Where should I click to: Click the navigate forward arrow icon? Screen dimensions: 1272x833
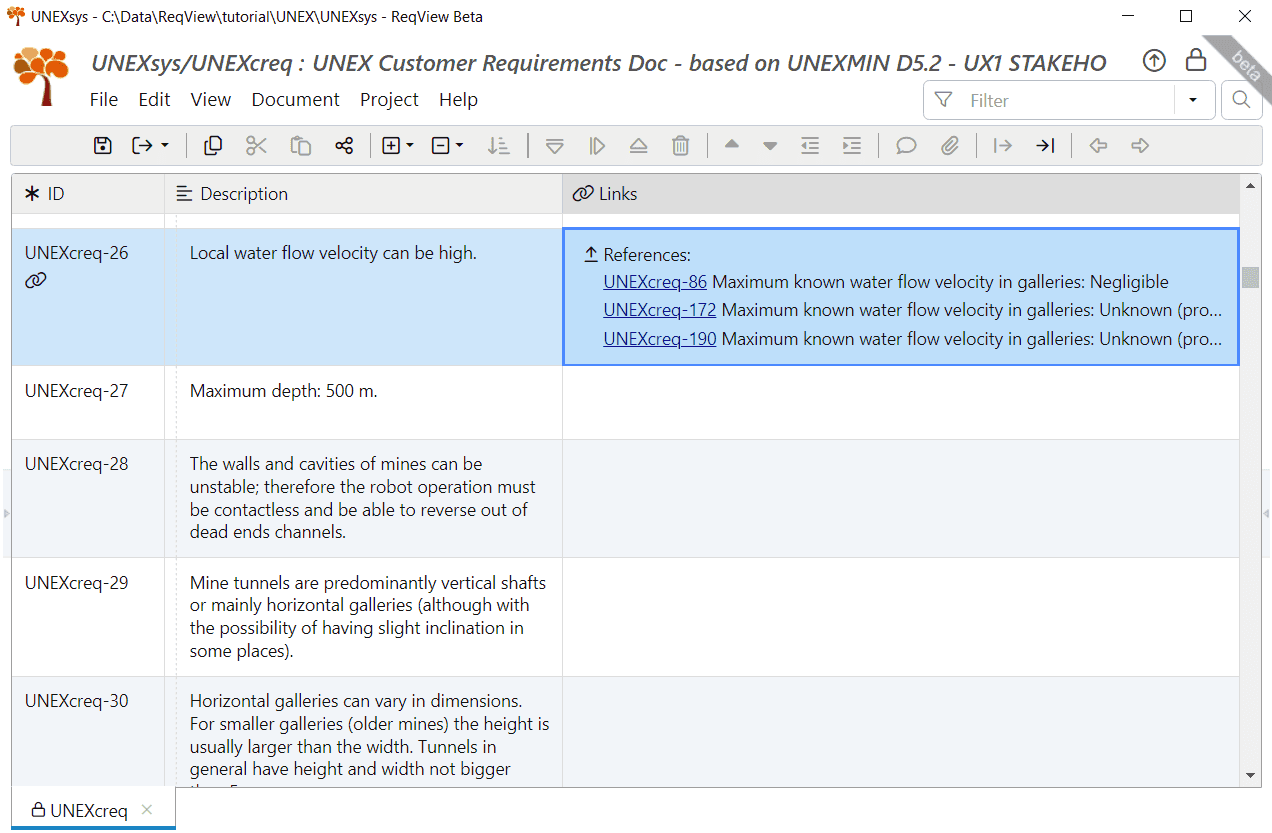click(1140, 146)
